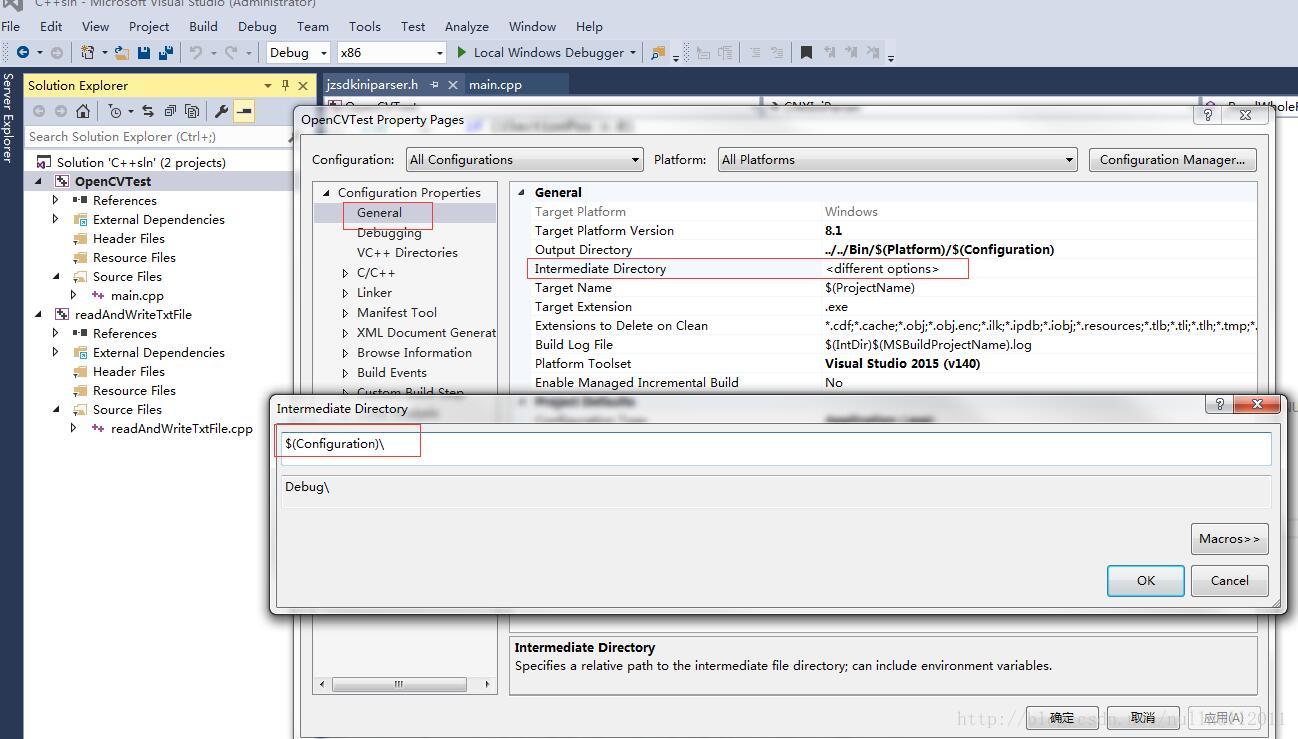Open the Team menu
This screenshot has height=739, width=1298.
point(313,27)
